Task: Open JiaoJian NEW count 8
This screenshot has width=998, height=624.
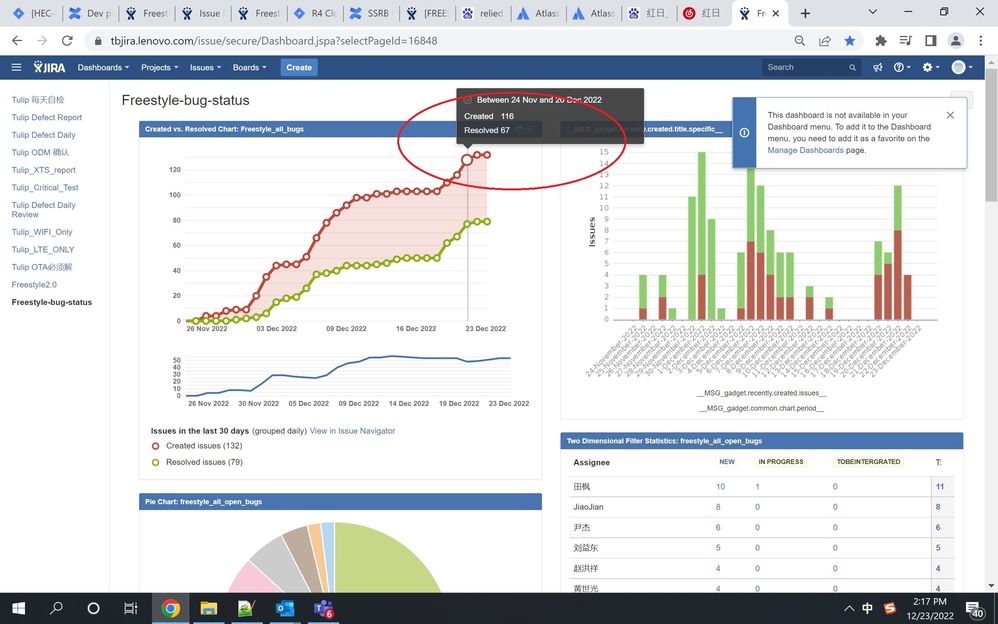Action: pyautogui.click(x=718, y=507)
